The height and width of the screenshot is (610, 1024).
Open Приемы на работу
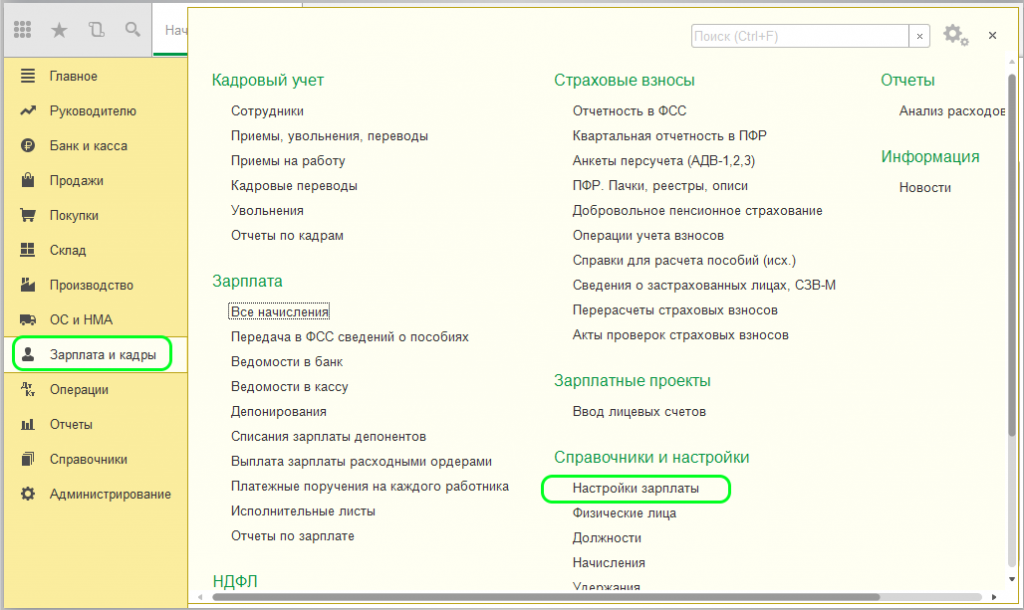287,161
